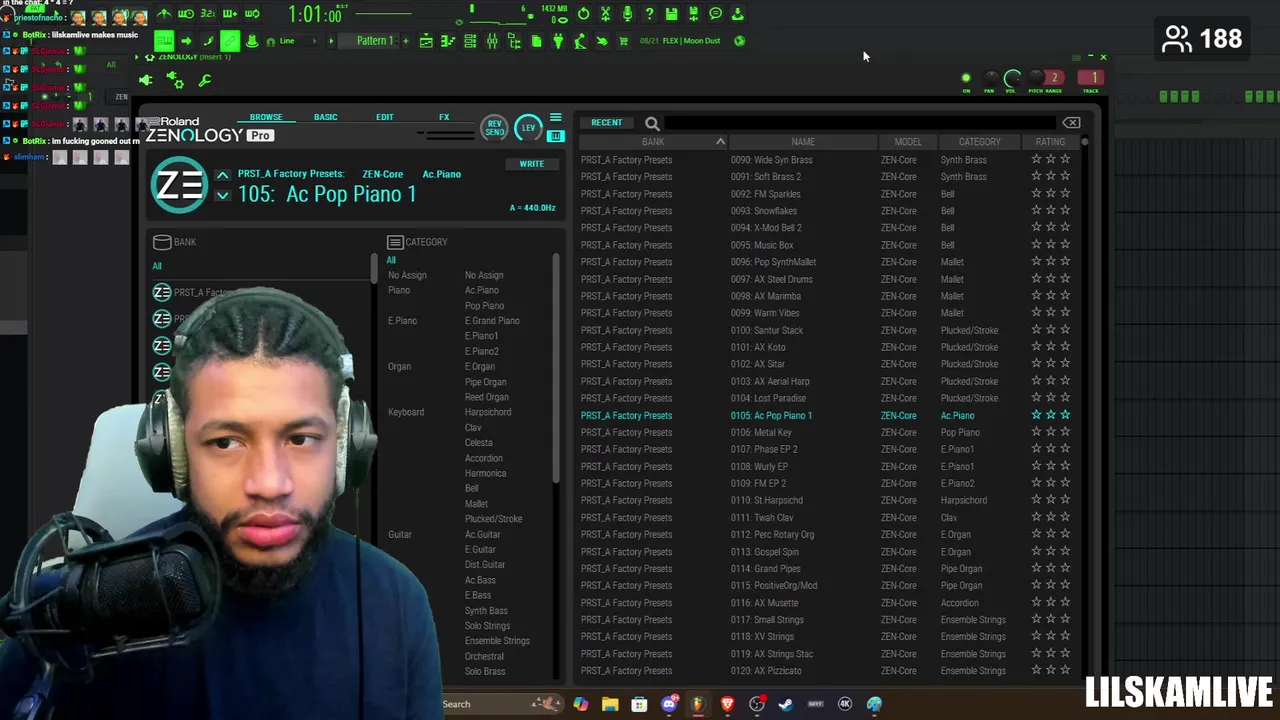This screenshot has width=1280, height=720.
Task: Adjust the plugin PAN knob
Action: tap(990, 78)
